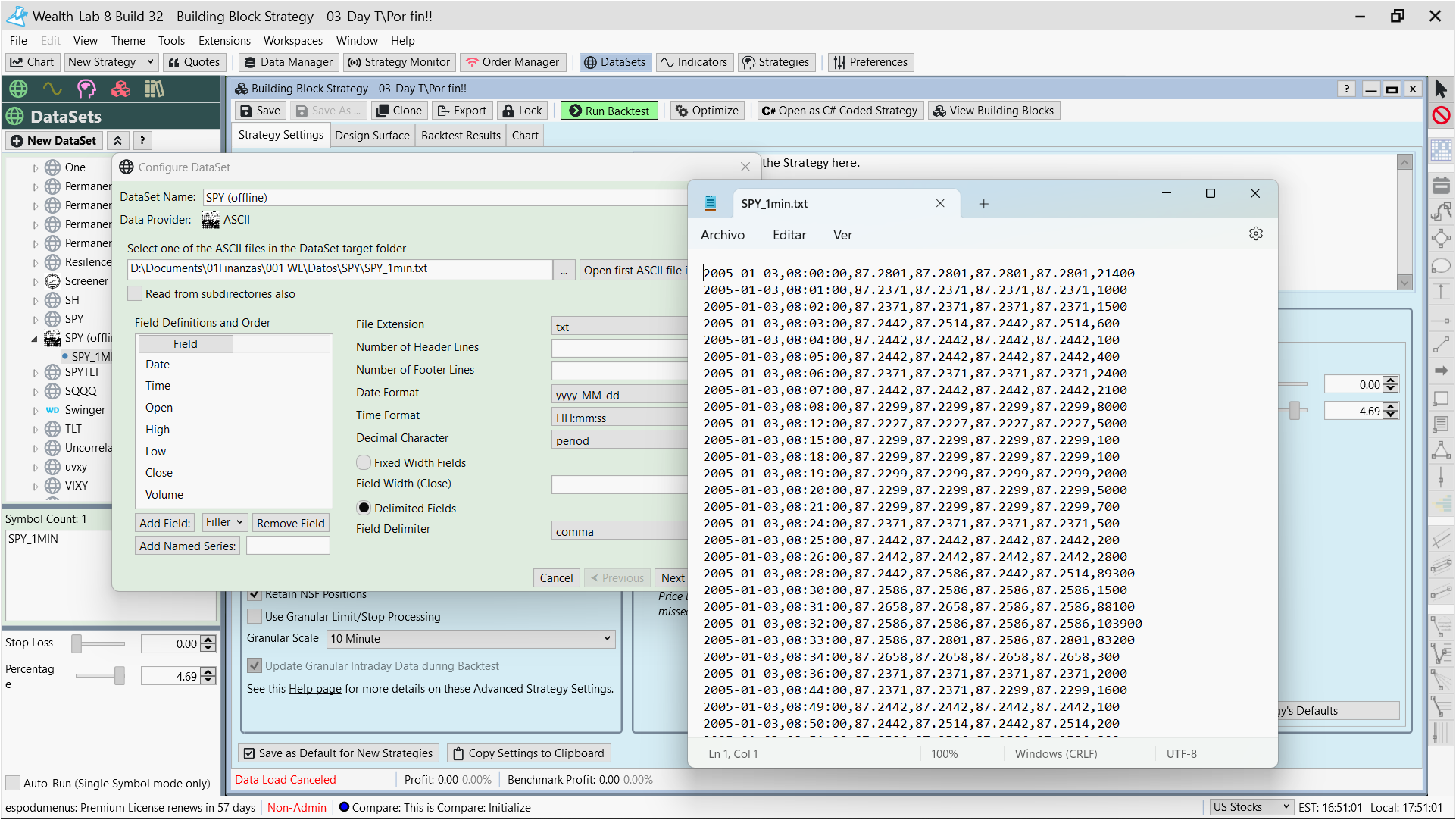Select the Fixed Width Fields radio

(x=364, y=463)
